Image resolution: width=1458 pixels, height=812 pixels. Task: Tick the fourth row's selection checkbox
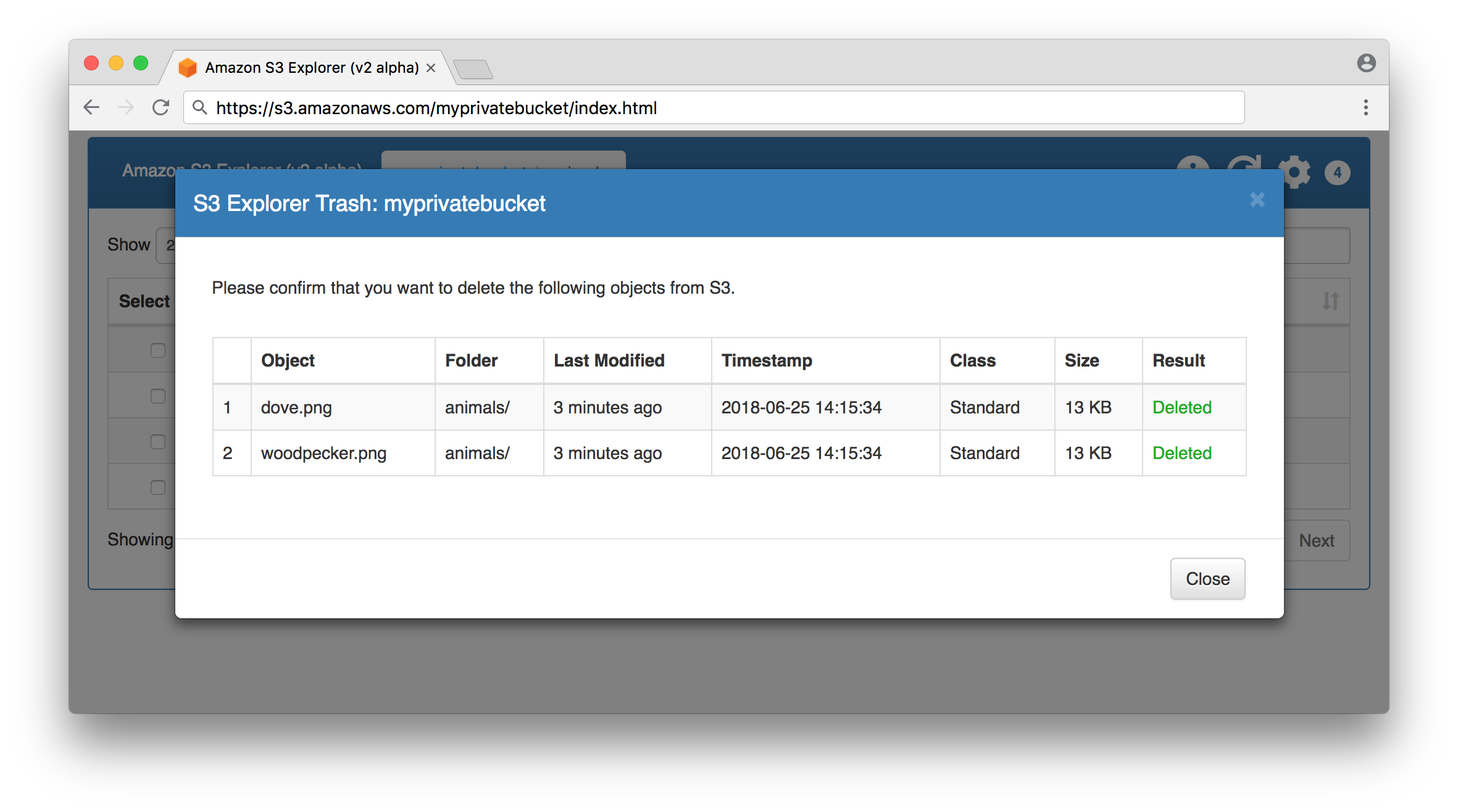coord(158,487)
